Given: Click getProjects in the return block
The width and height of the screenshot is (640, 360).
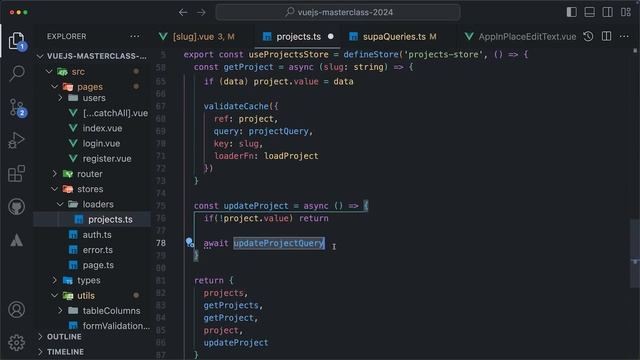Looking at the screenshot, I should tap(231, 305).
